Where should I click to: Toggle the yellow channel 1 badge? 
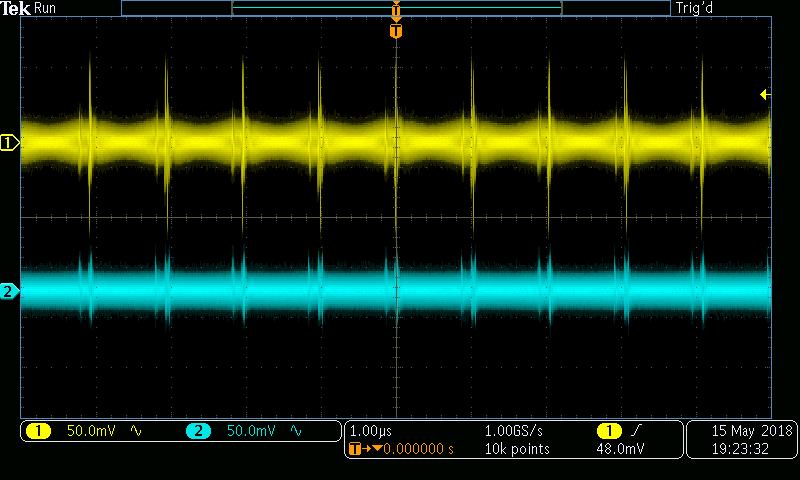[39, 431]
